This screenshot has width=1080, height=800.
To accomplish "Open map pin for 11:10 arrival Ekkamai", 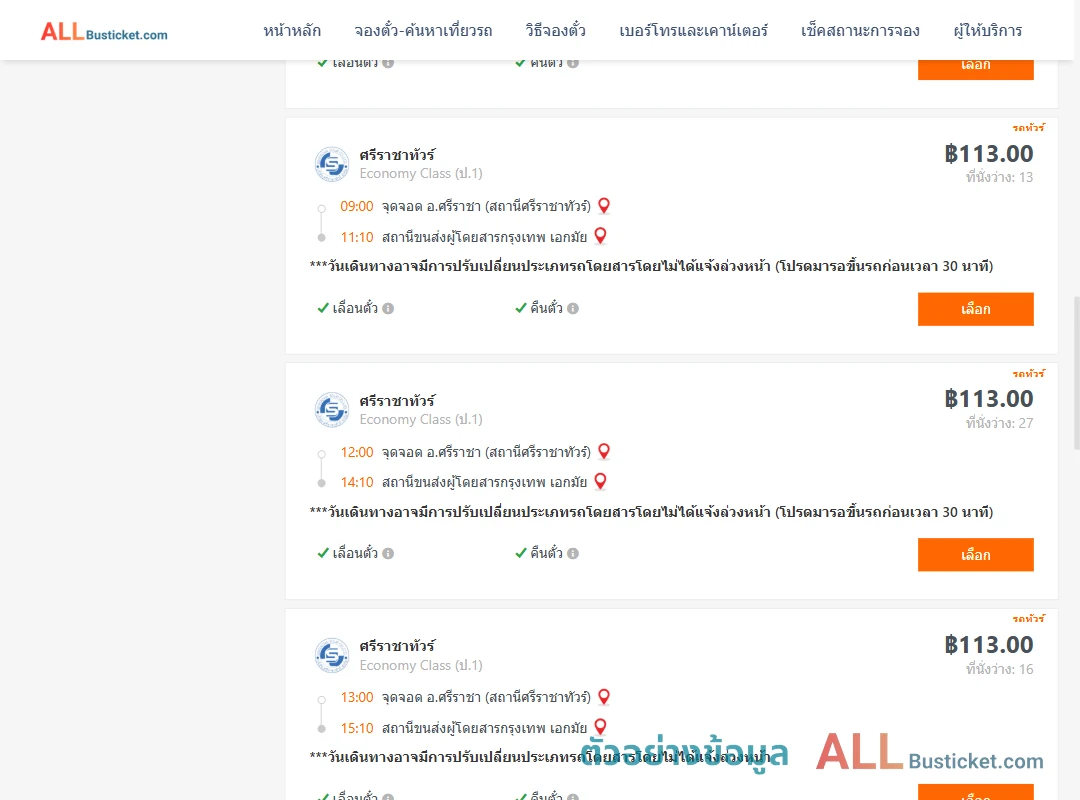I will point(601,236).
